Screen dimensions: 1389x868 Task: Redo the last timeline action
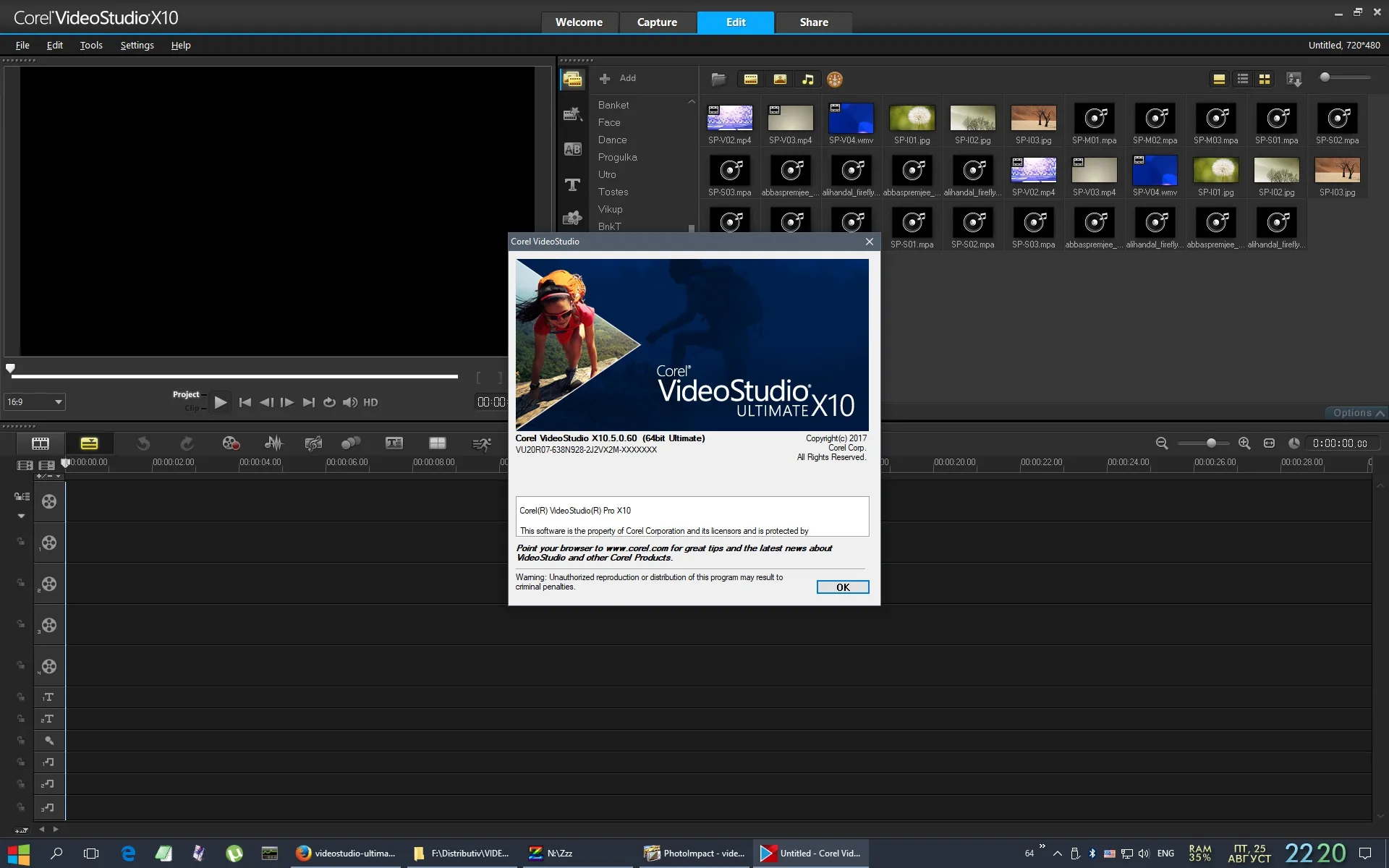(187, 443)
